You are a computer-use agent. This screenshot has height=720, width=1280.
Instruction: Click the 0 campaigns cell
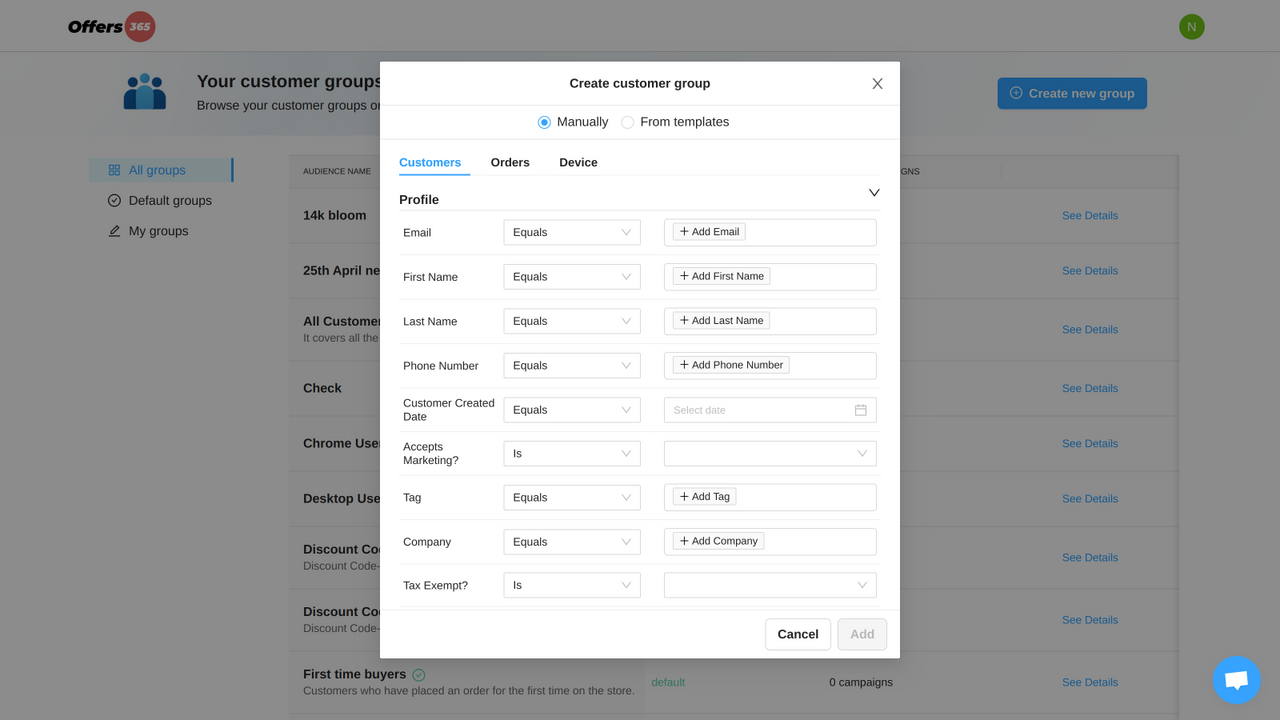click(861, 682)
